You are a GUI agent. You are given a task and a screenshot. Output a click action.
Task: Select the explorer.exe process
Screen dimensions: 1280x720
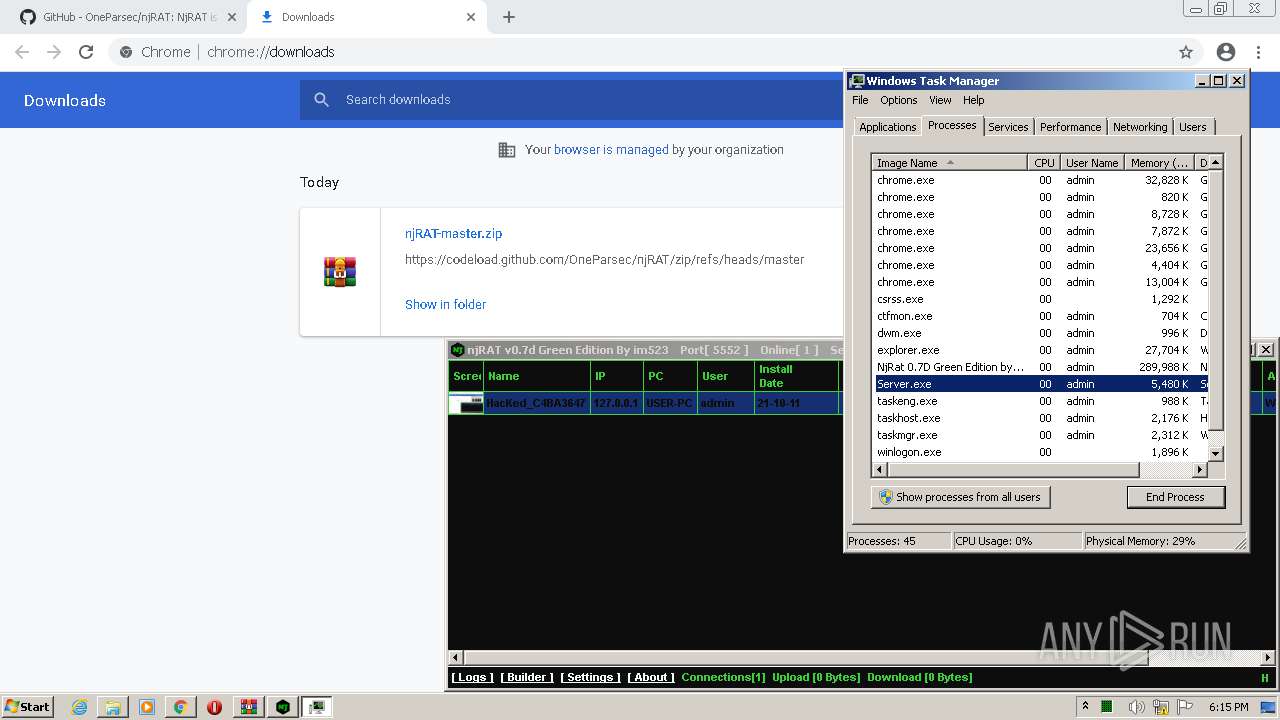click(1041, 350)
